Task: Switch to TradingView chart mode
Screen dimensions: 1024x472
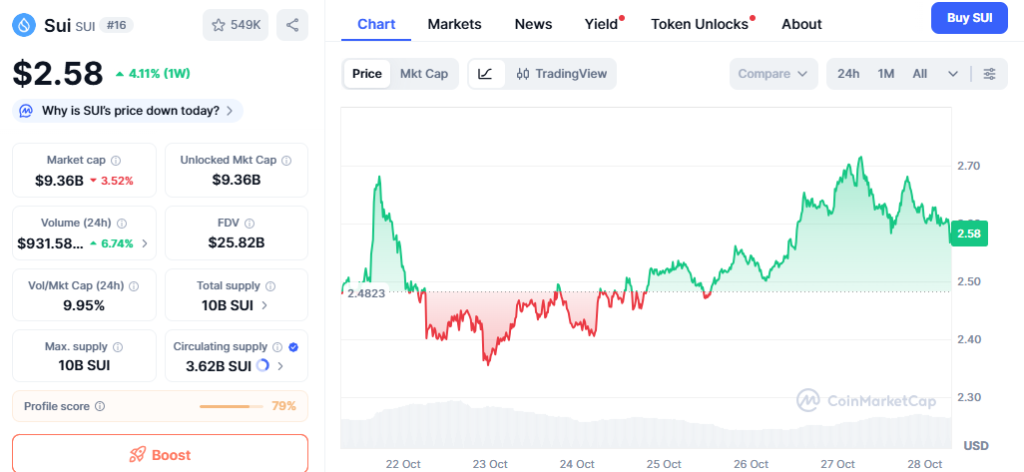Action: (x=562, y=74)
